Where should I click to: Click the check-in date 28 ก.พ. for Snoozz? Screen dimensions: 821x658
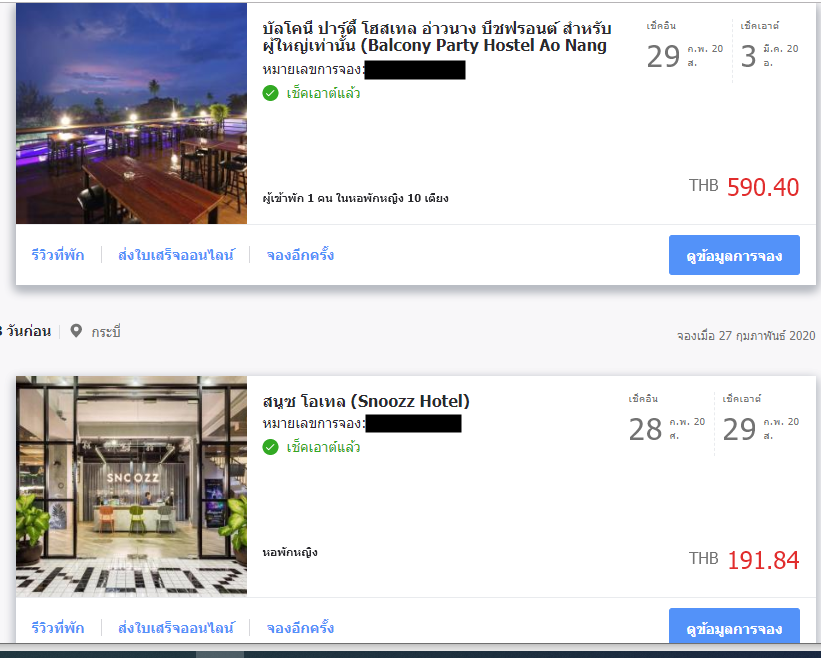tap(667, 429)
